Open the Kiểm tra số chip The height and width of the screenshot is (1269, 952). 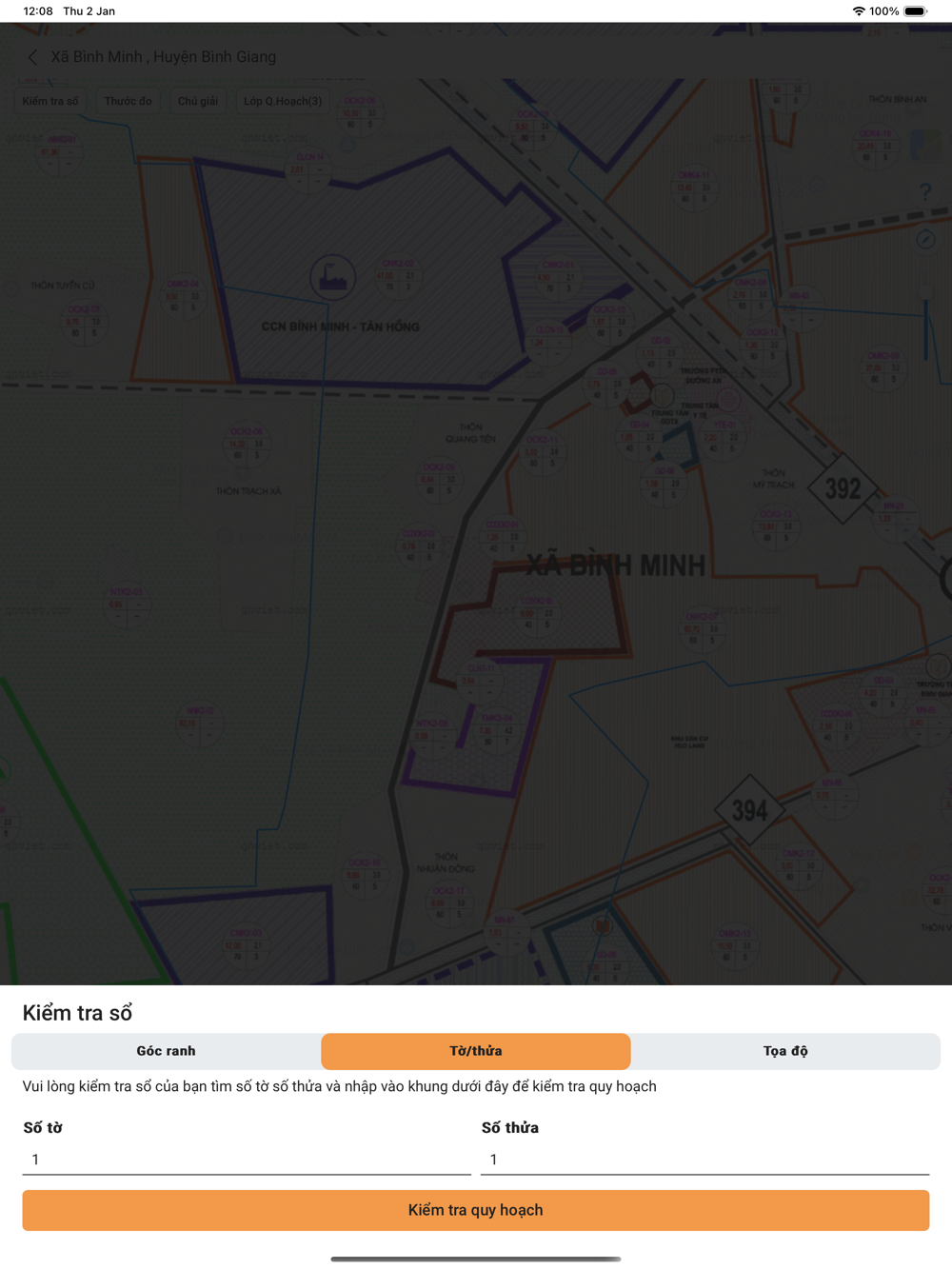(50, 101)
